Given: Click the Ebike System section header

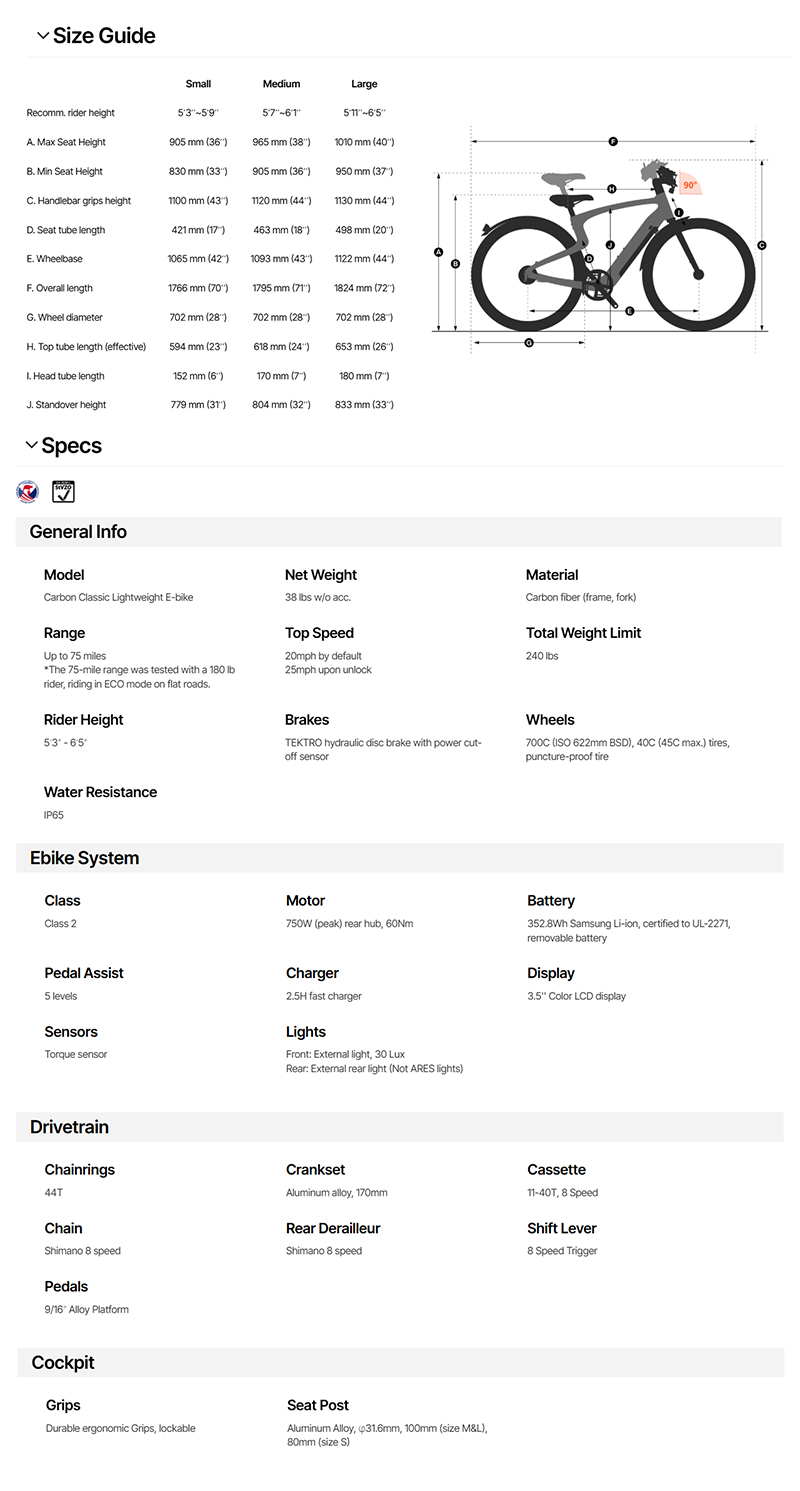Looking at the screenshot, I should coord(84,858).
